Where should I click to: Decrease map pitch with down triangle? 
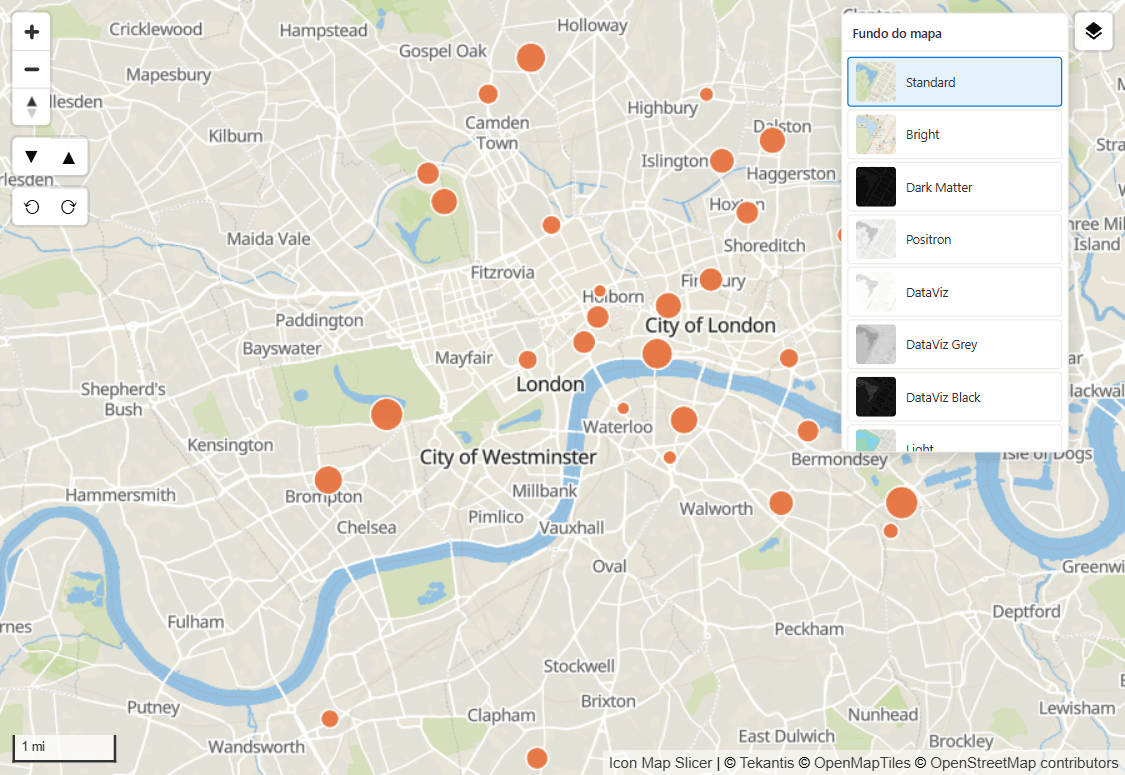click(31, 156)
